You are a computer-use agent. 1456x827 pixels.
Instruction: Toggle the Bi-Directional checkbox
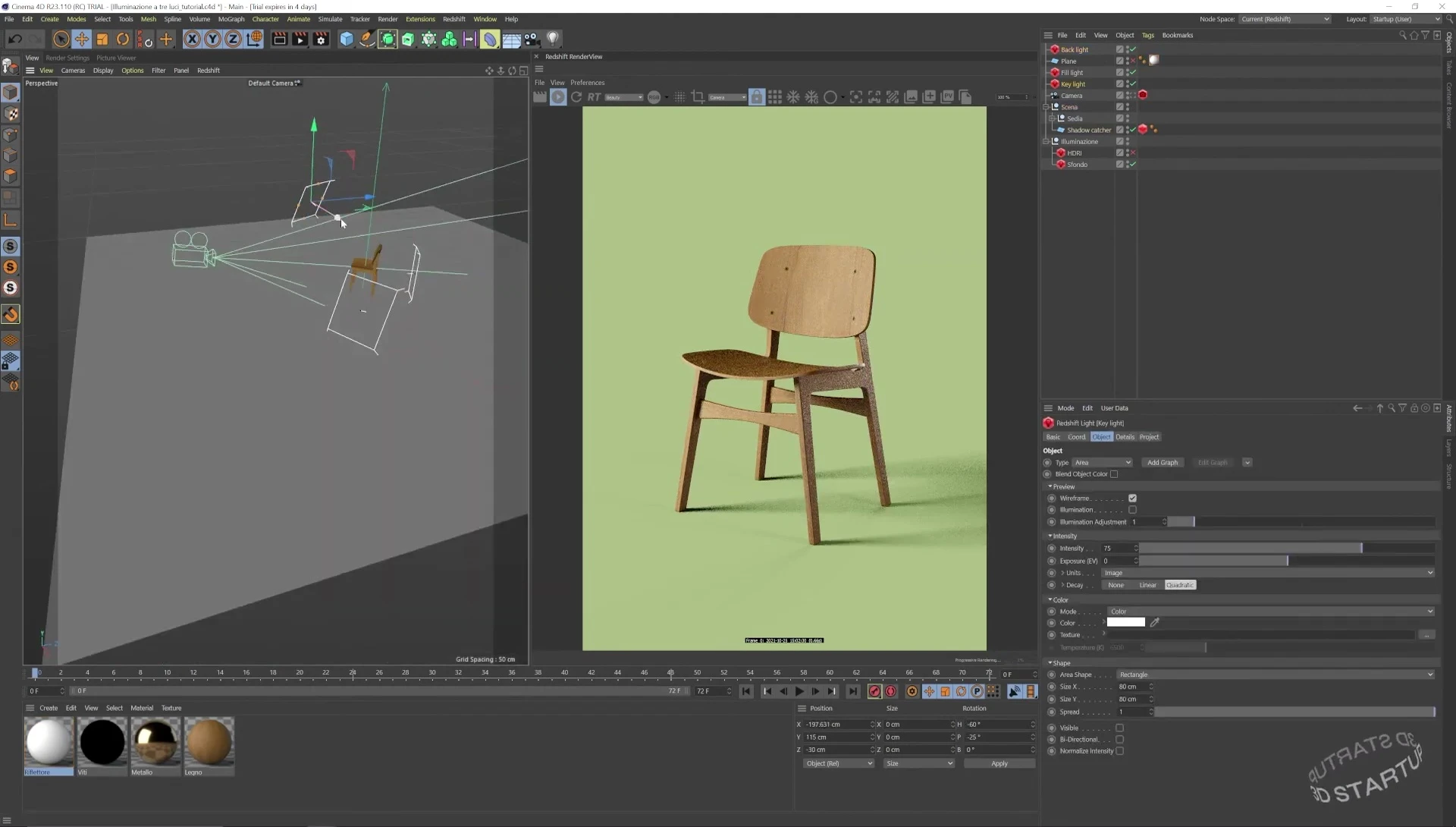point(1119,740)
